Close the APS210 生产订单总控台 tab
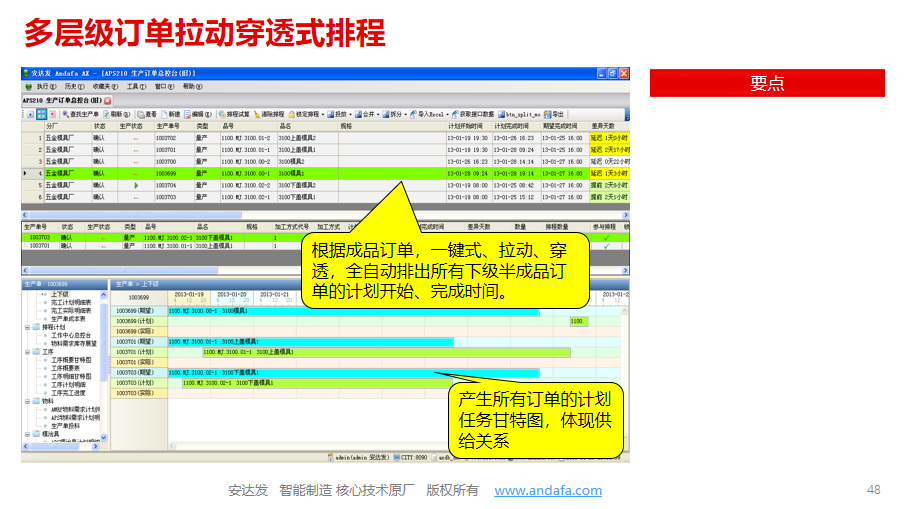 (107, 101)
